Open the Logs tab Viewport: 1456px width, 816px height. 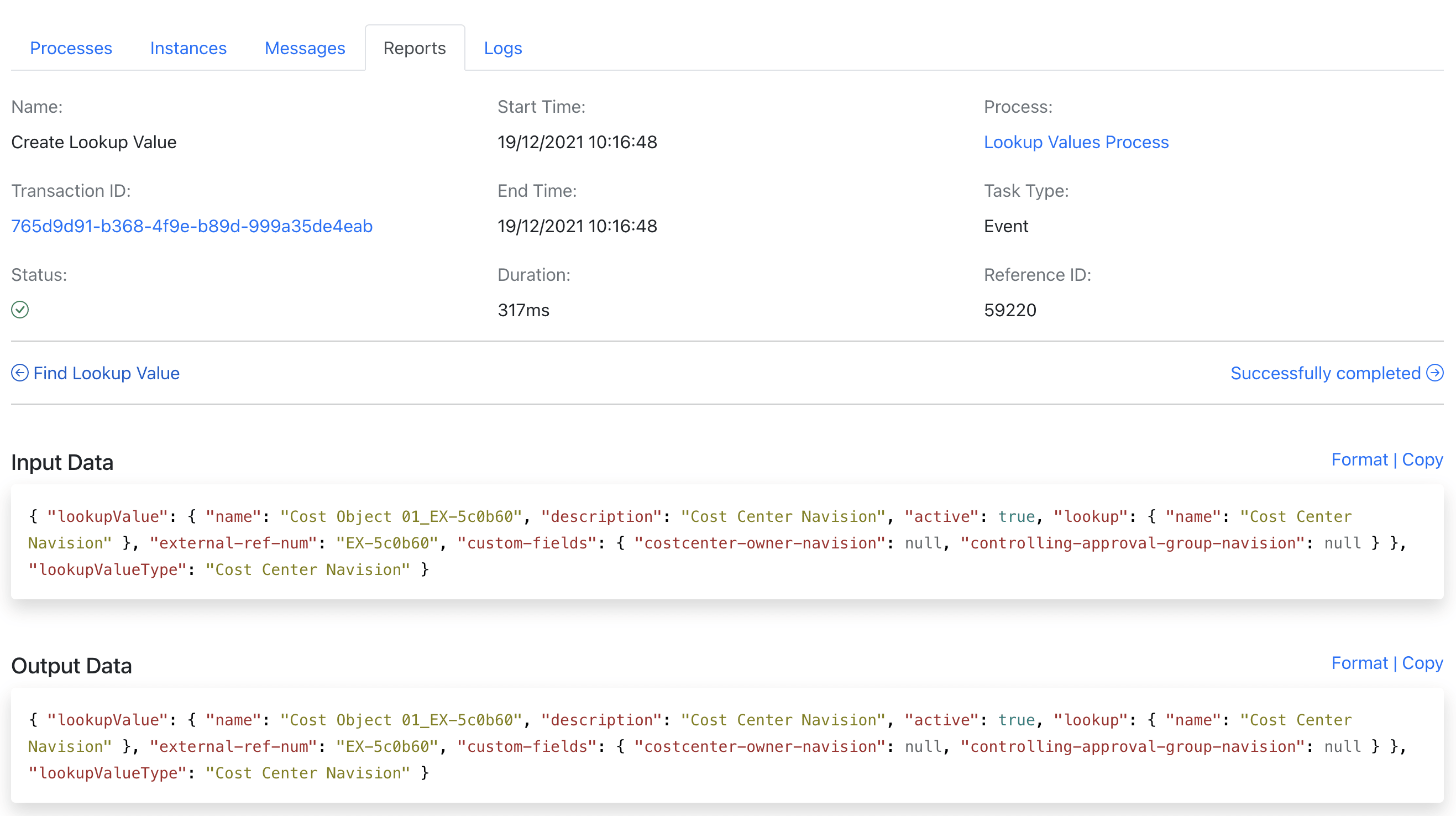tap(502, 48)
